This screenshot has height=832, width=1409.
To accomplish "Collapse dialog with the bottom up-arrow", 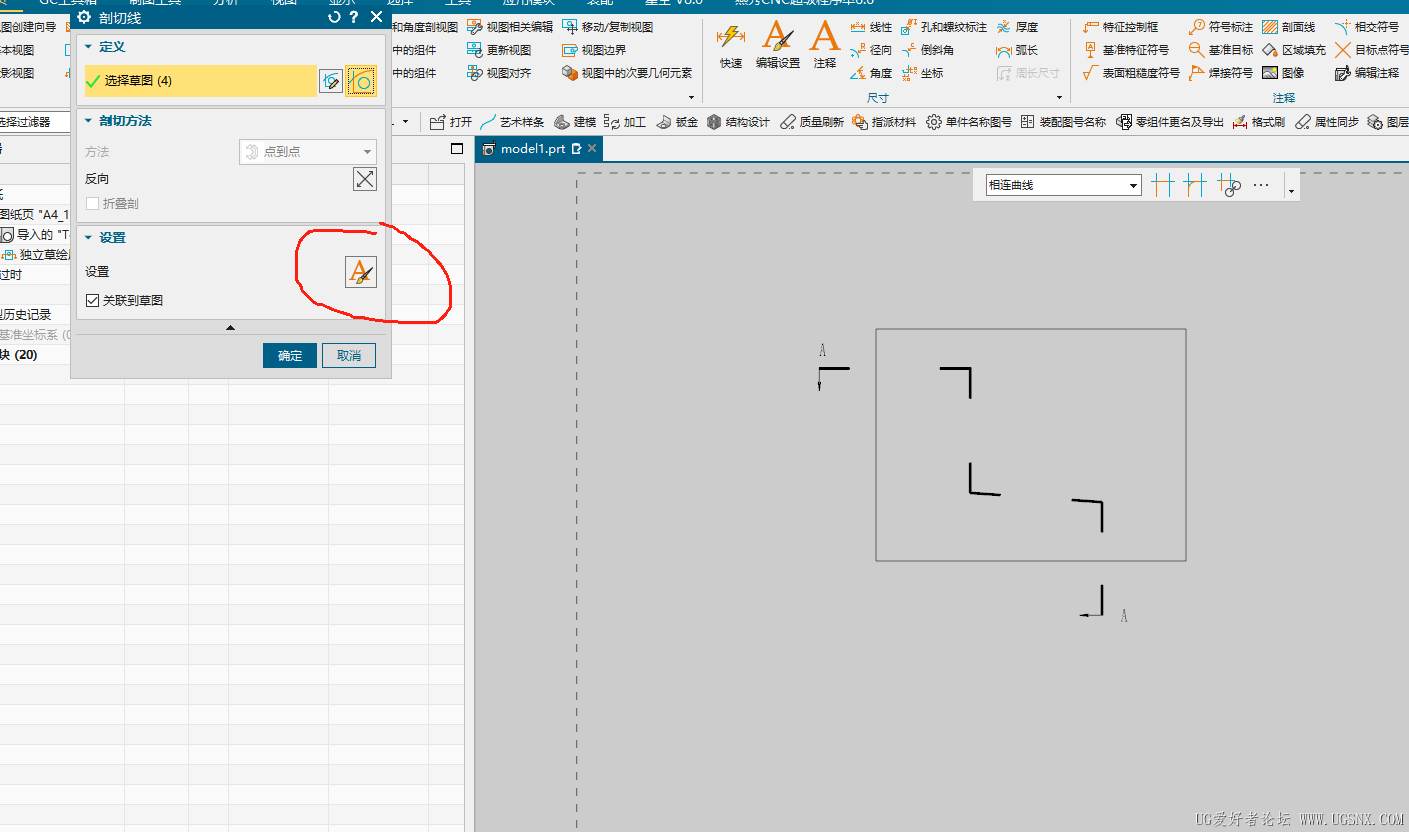I will coord(231,327).
